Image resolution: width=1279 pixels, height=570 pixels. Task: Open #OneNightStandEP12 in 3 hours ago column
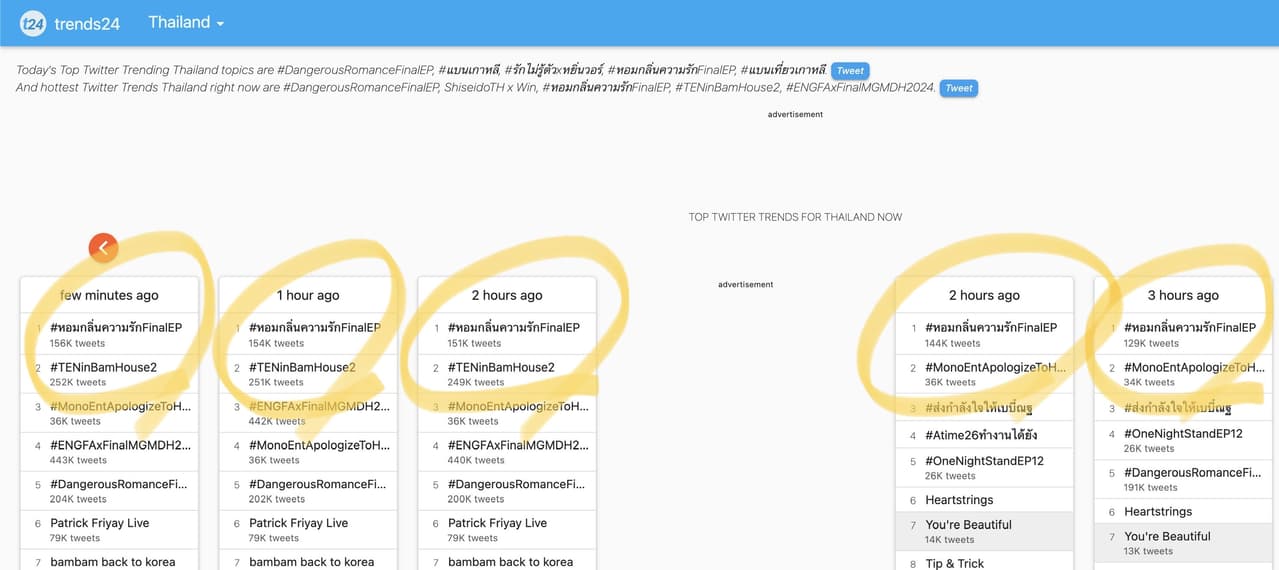click(x=1183, y=433)
